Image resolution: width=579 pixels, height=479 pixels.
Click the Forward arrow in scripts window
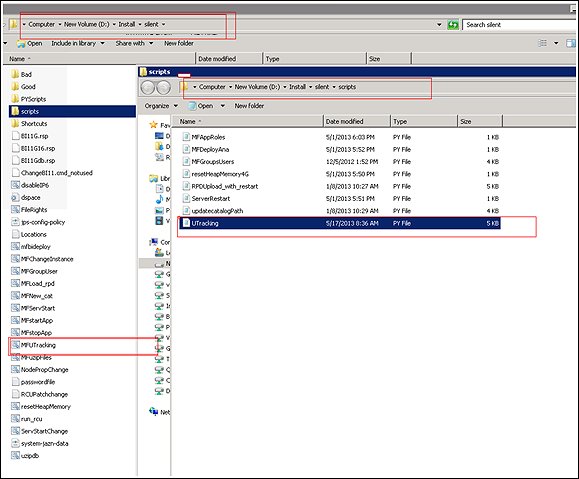pos(164,88)
